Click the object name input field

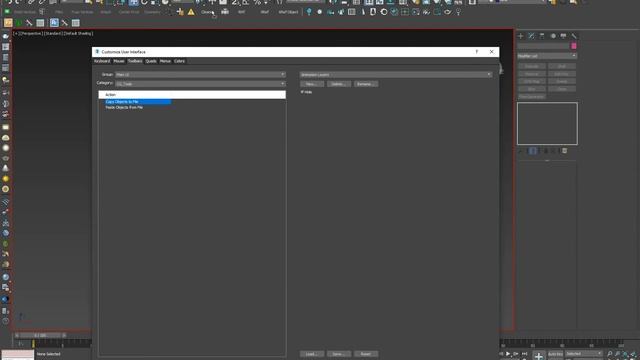(543, 46)
